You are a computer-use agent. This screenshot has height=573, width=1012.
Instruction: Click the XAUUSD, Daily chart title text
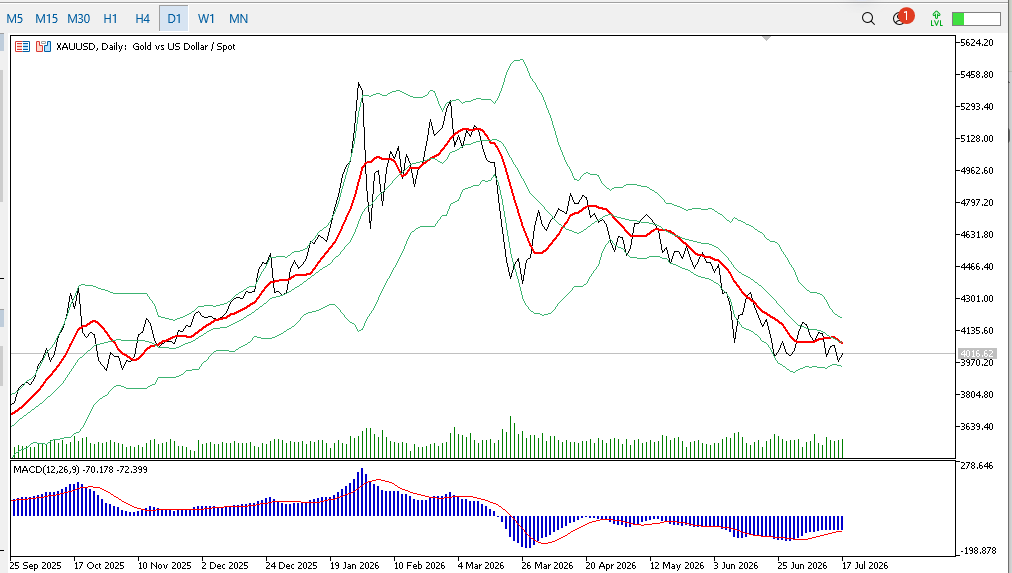click(x=146, y=46)
